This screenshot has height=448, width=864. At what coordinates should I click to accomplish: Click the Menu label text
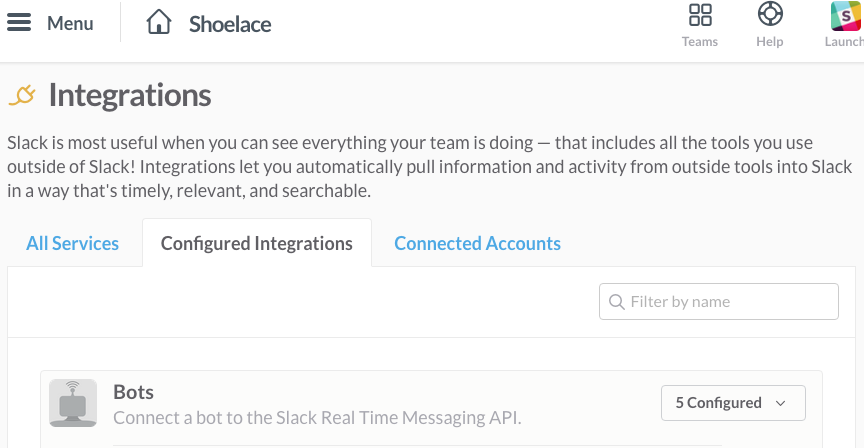70,23
